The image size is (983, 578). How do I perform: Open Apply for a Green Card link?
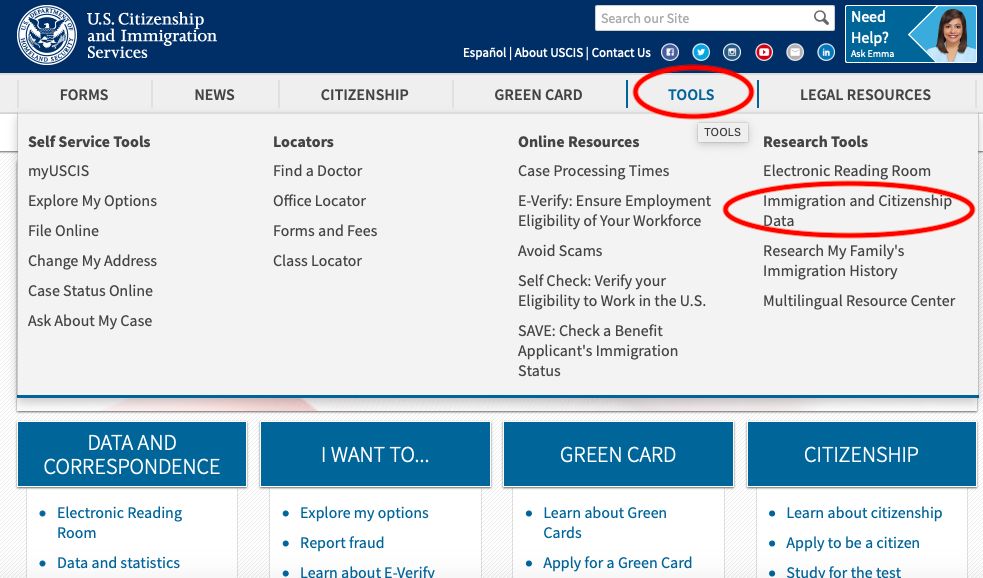pyautogui.click(x=618, y=563)
